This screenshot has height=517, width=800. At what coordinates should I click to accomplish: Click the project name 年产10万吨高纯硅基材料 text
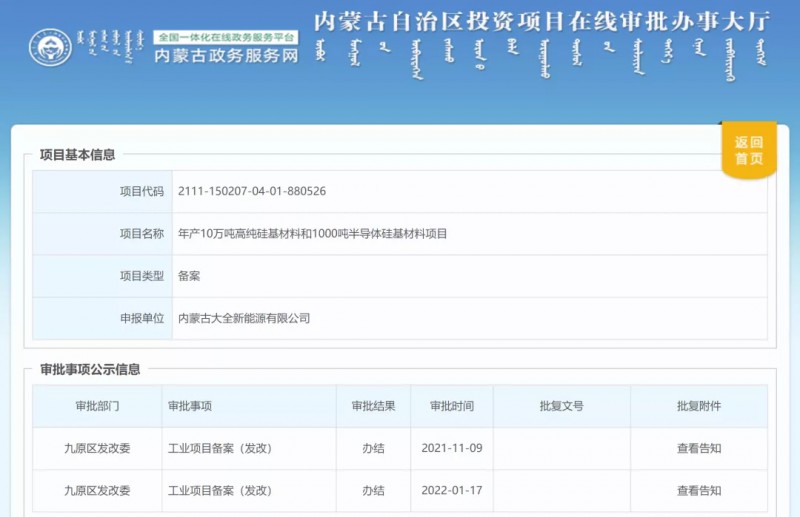312,233
